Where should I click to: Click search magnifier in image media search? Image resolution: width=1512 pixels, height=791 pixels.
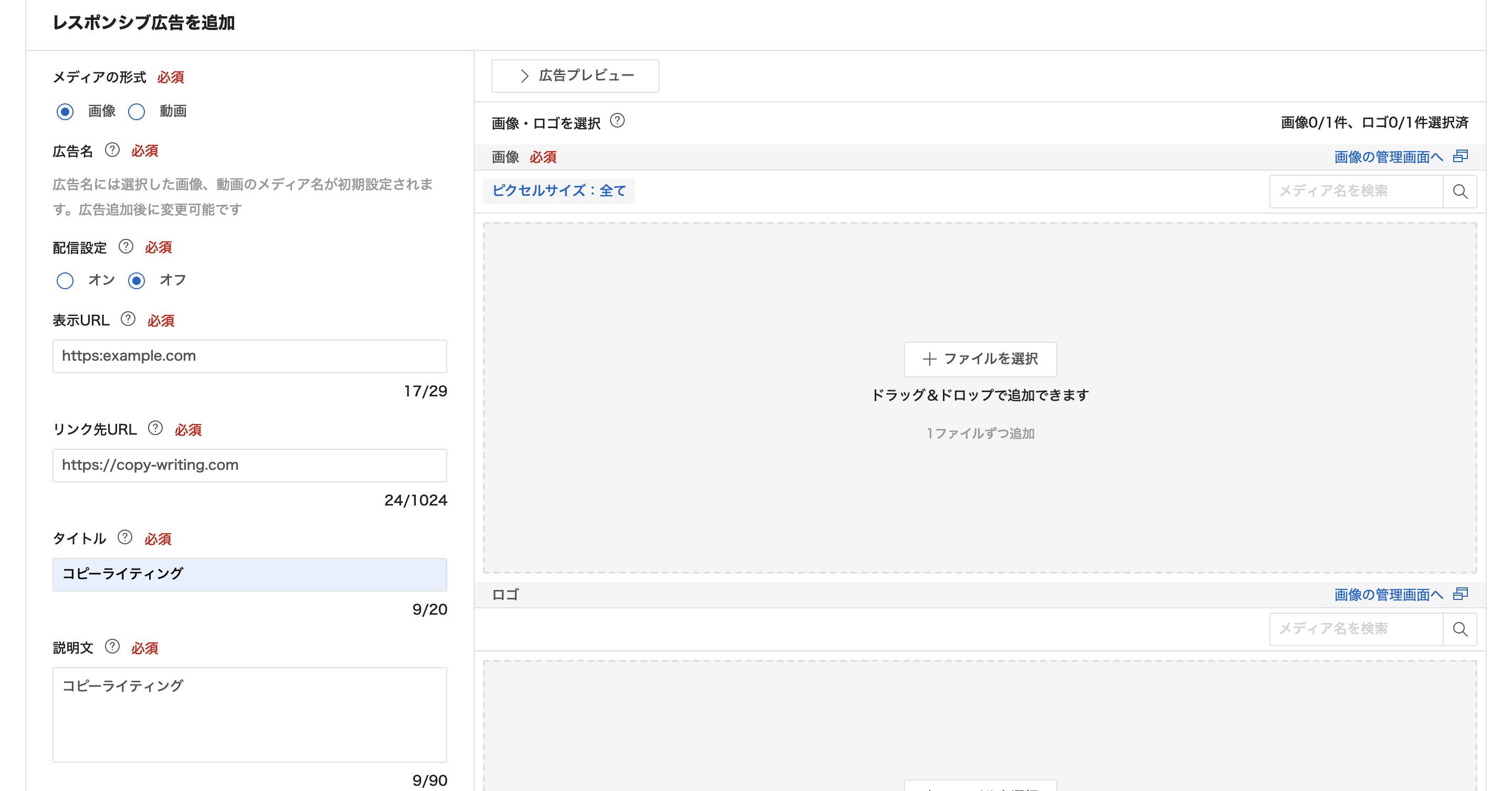click(1459, 191)
